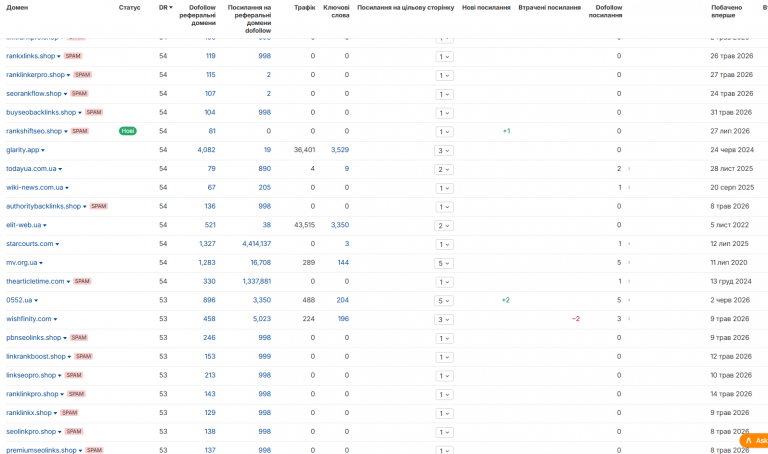Open 204 keywords for 0552.ua

pyautogui.click(x=343, y=300)
